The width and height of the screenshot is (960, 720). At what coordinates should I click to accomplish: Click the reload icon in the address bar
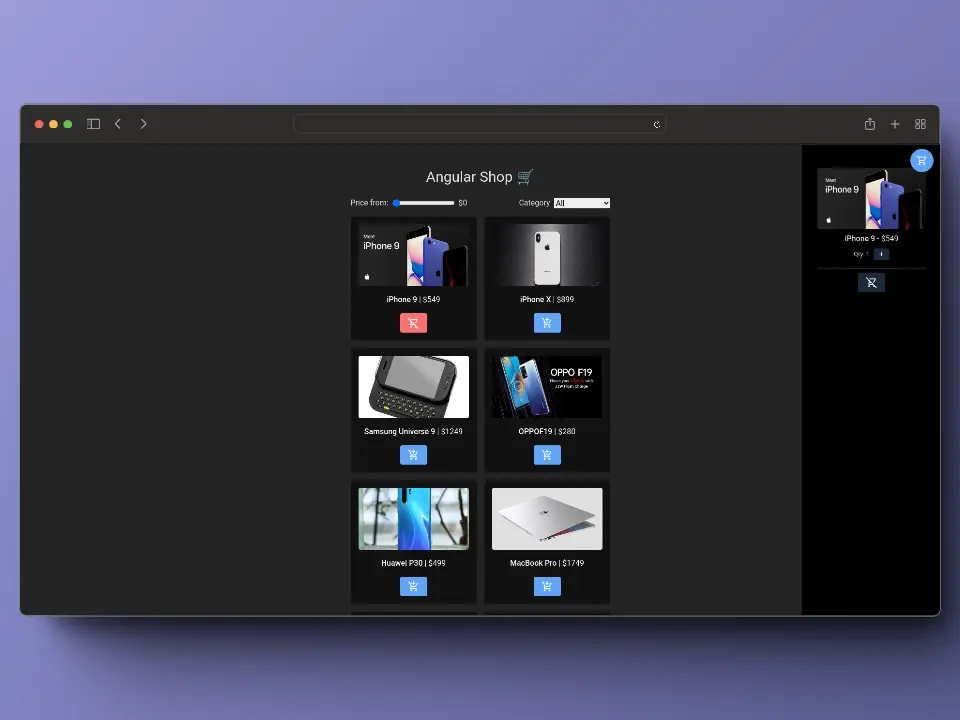coord(657,124)
